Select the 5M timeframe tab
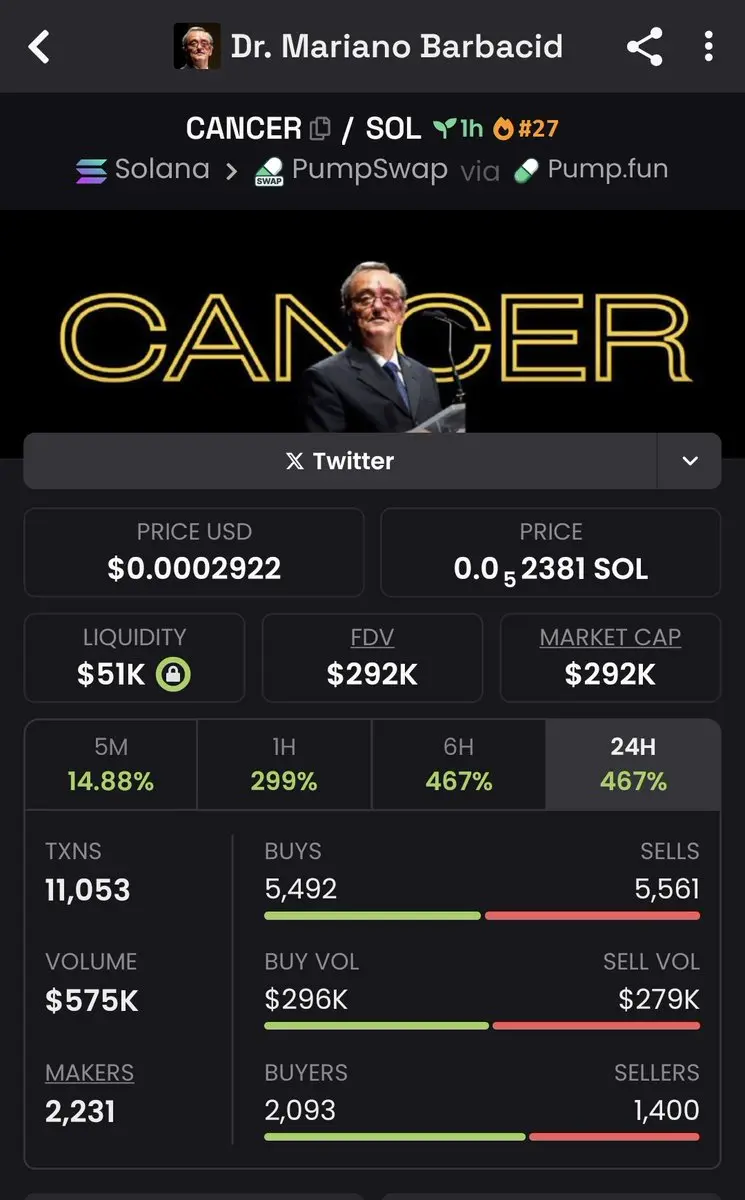The width and height of the screenshot is (745, 1200). [111, 765]
